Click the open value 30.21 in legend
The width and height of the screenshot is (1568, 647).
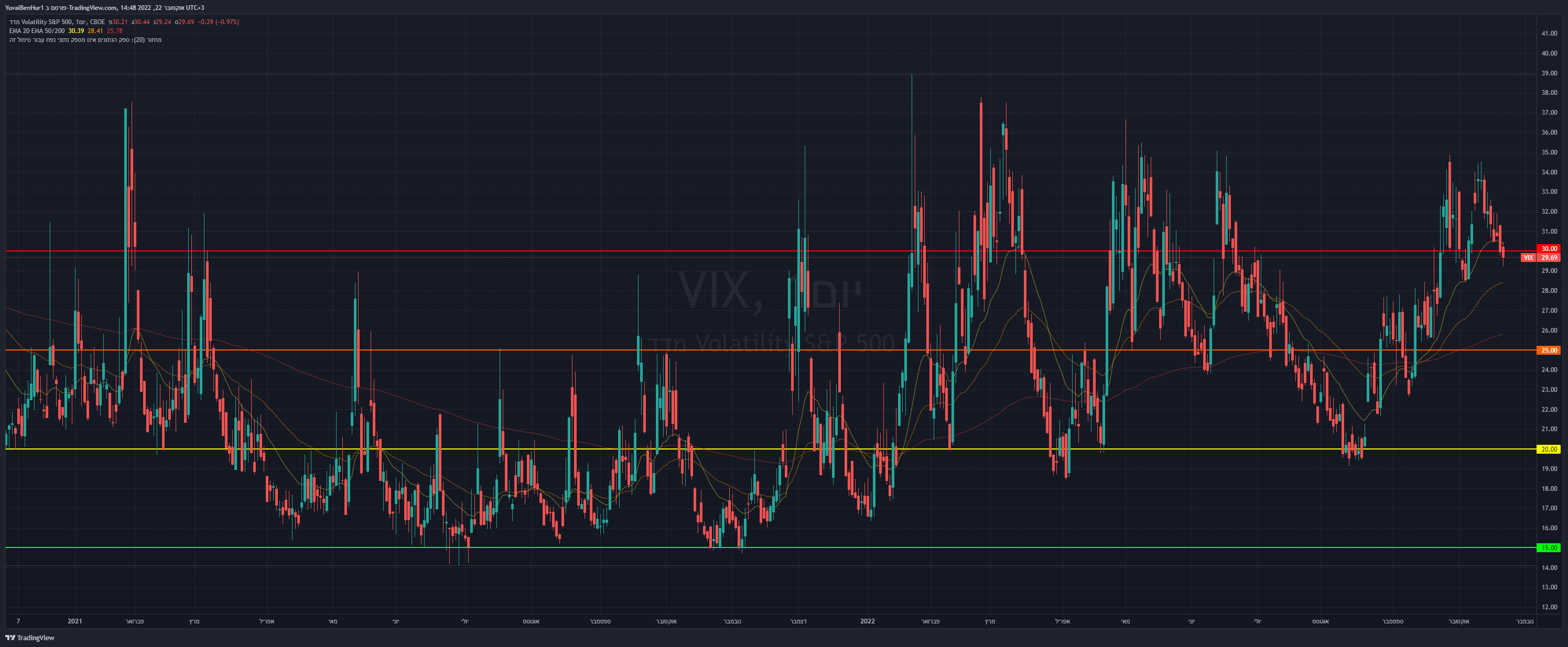[x=120, y=22]
